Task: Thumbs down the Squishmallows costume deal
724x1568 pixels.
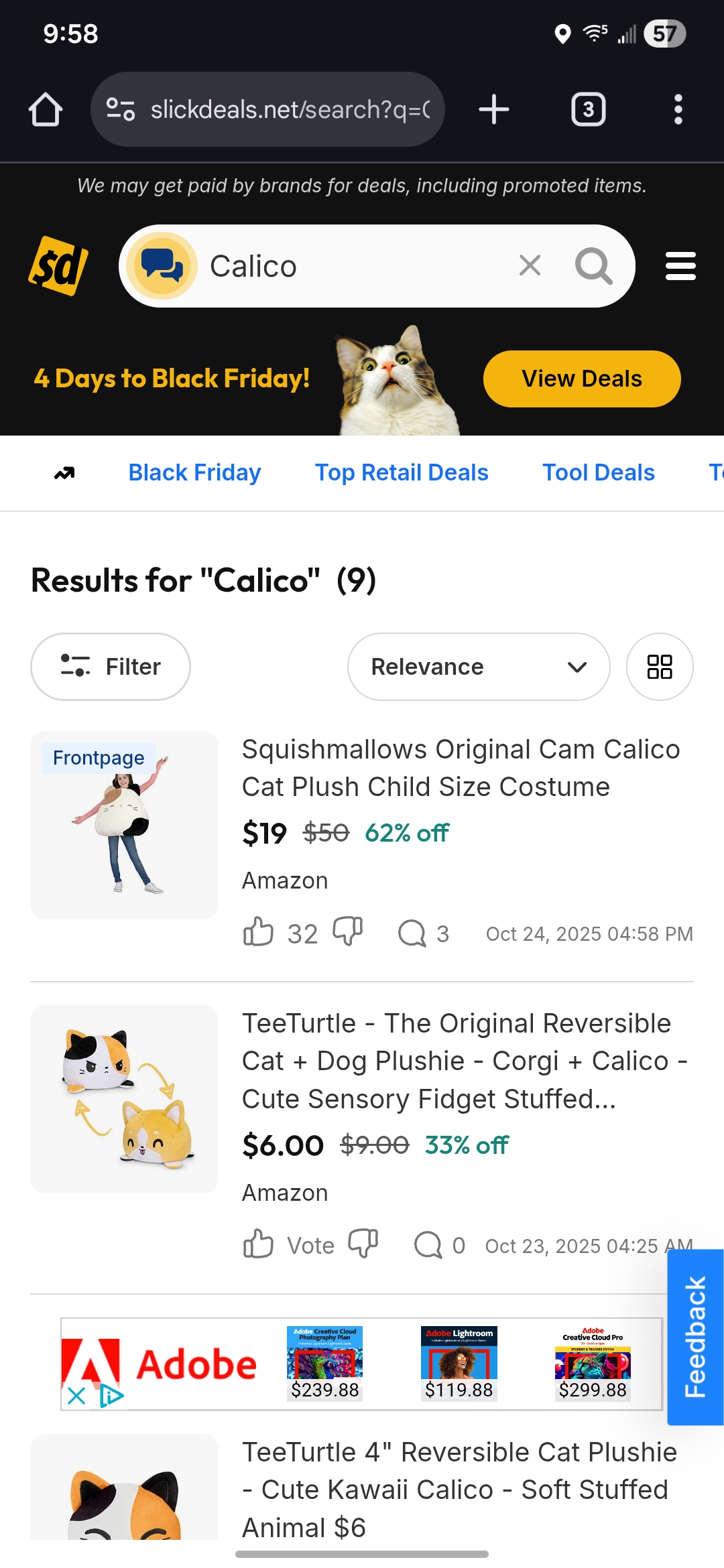Action: (x=348, y=932)
